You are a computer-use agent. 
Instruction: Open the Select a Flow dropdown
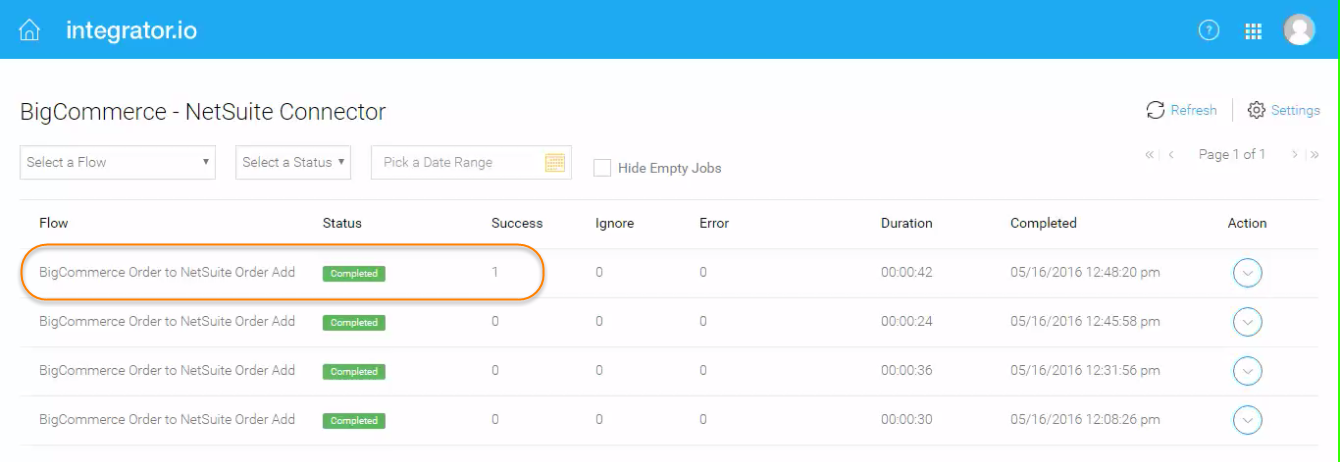pyautogui.click(x=118, y=162)
